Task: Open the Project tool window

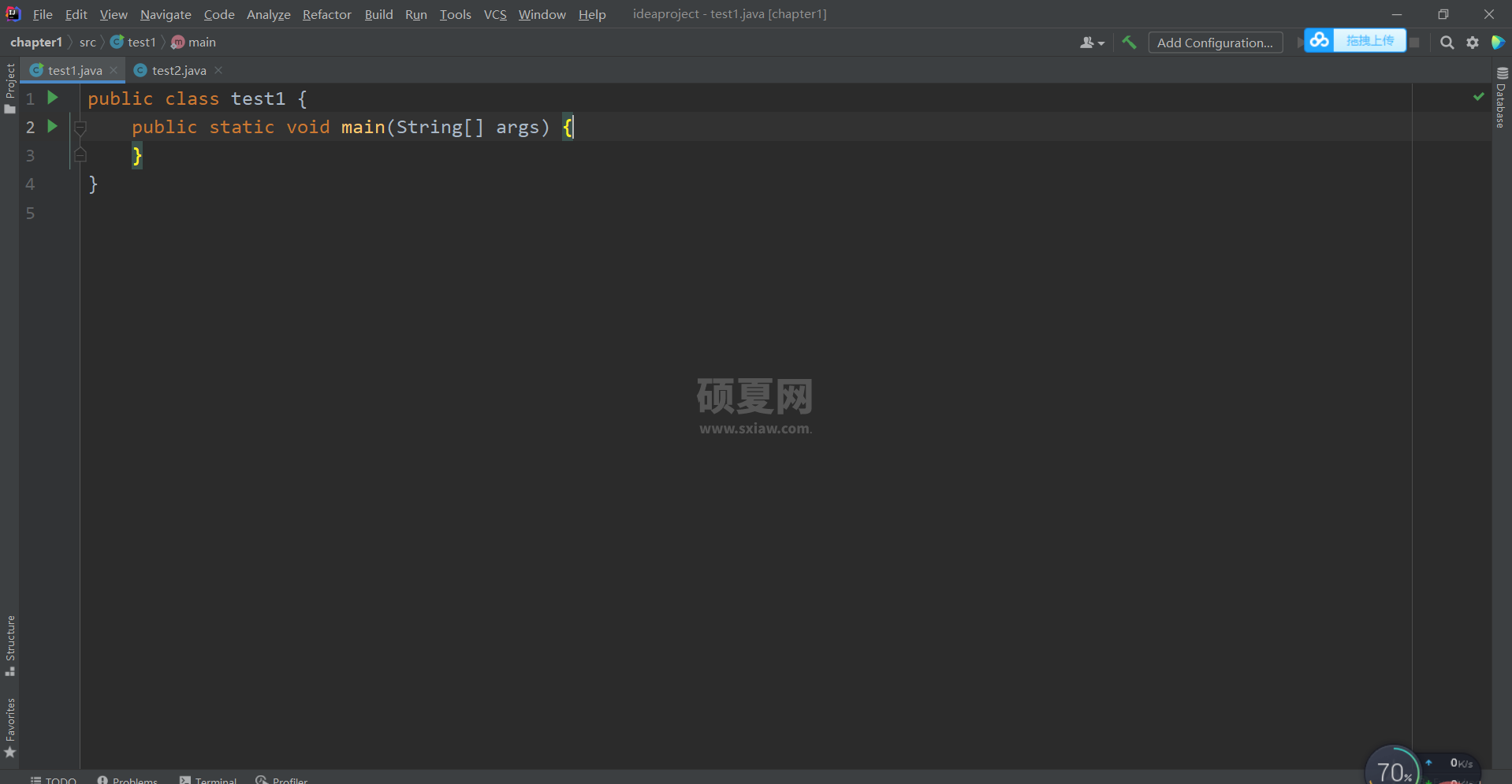Action: pos(10,88)
